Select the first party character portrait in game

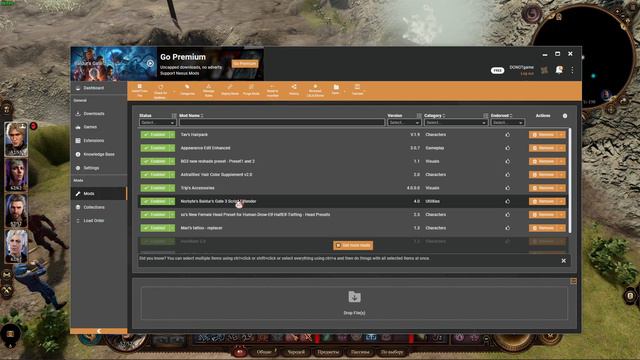(16, 139)
